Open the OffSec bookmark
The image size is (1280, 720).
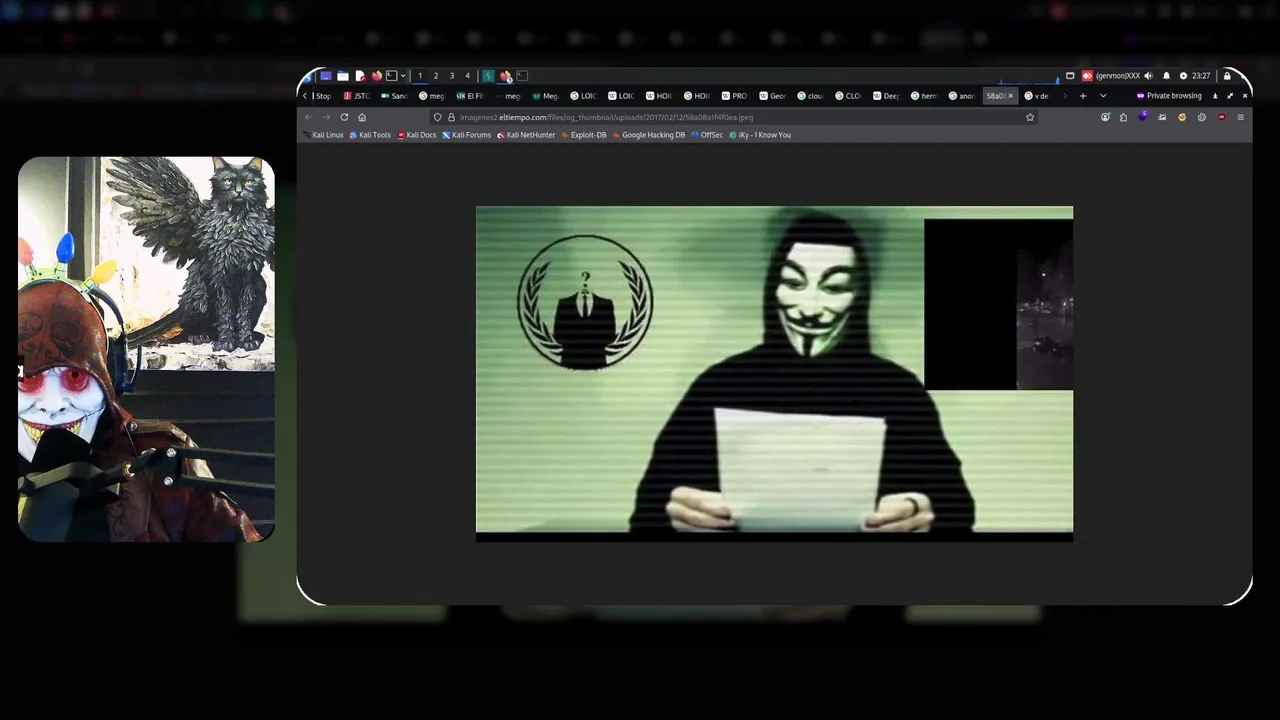tap(707, 135)
